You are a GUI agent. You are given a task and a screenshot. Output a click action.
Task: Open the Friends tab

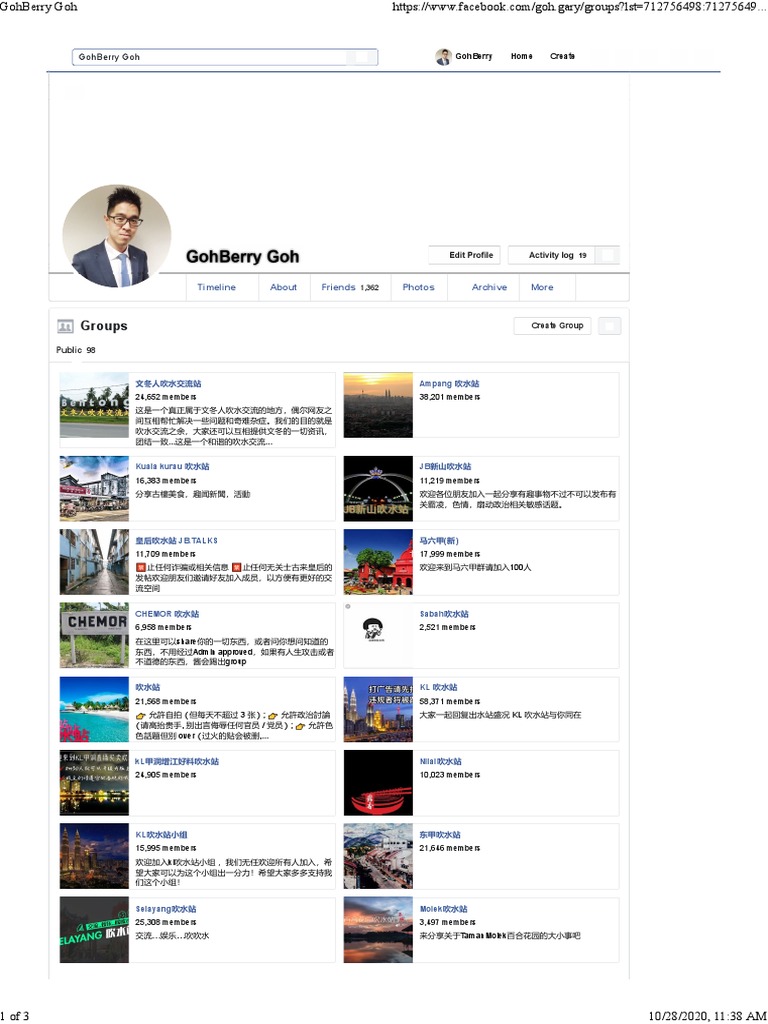tap(350, 287)
